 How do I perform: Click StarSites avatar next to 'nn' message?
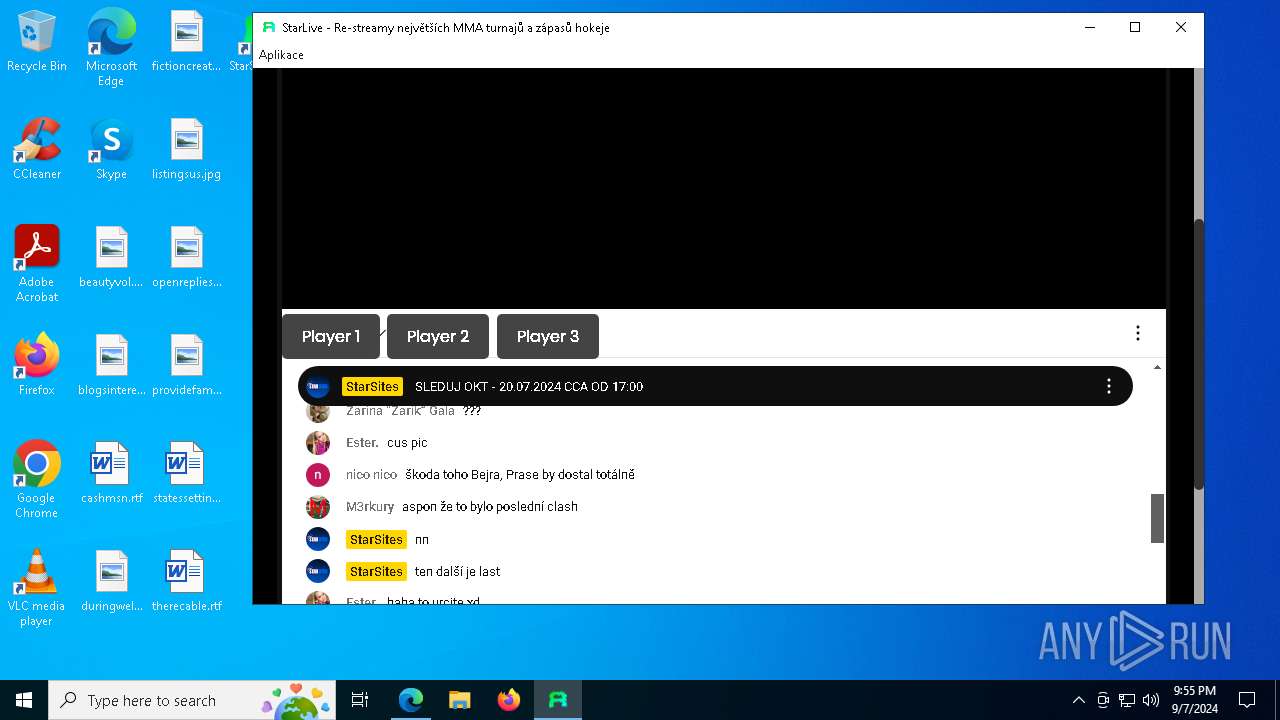pyautogui.click(x=318, y=539)
